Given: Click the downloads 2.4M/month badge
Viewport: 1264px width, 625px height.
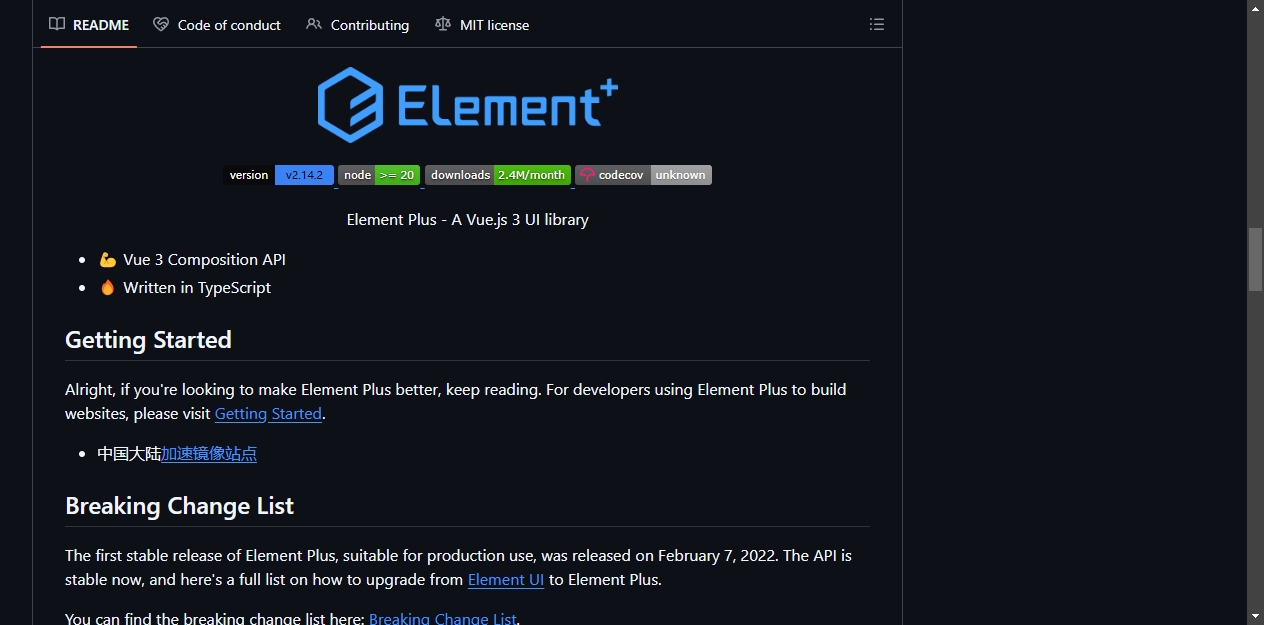Looking at the screenshot, I should 498,175.
